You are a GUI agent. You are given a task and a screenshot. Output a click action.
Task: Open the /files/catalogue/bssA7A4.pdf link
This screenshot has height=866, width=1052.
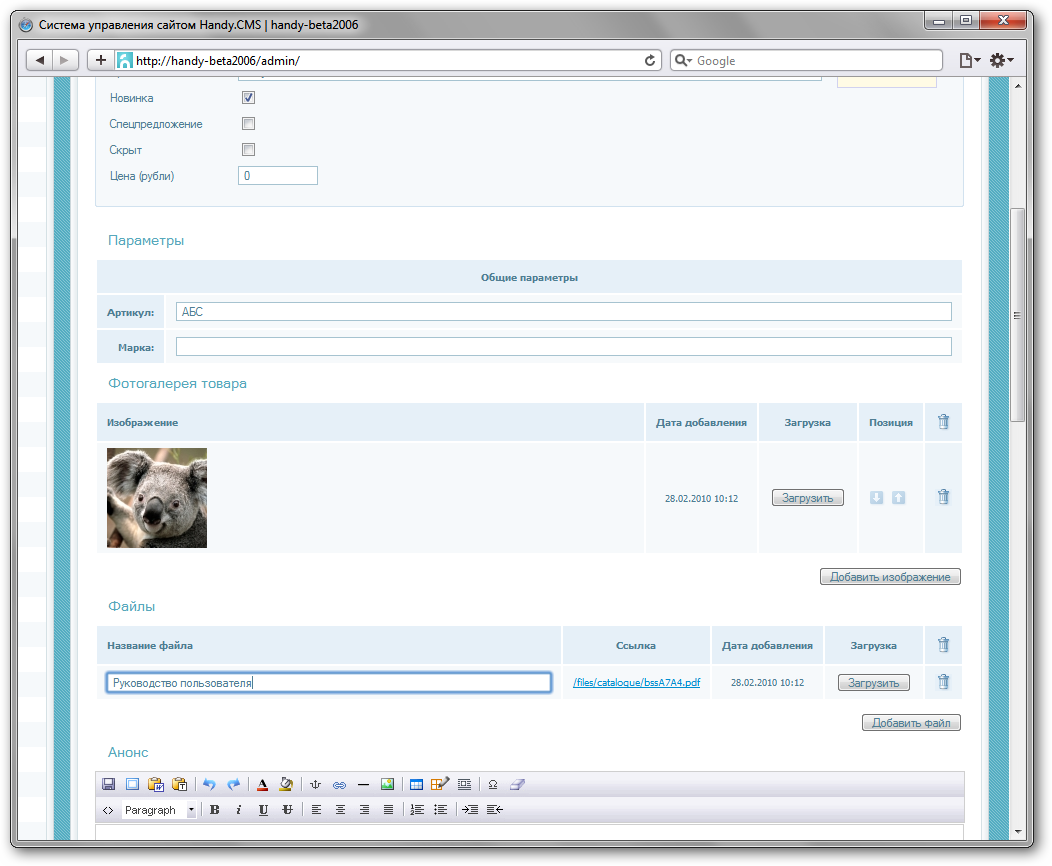click(x=636, y=683)
